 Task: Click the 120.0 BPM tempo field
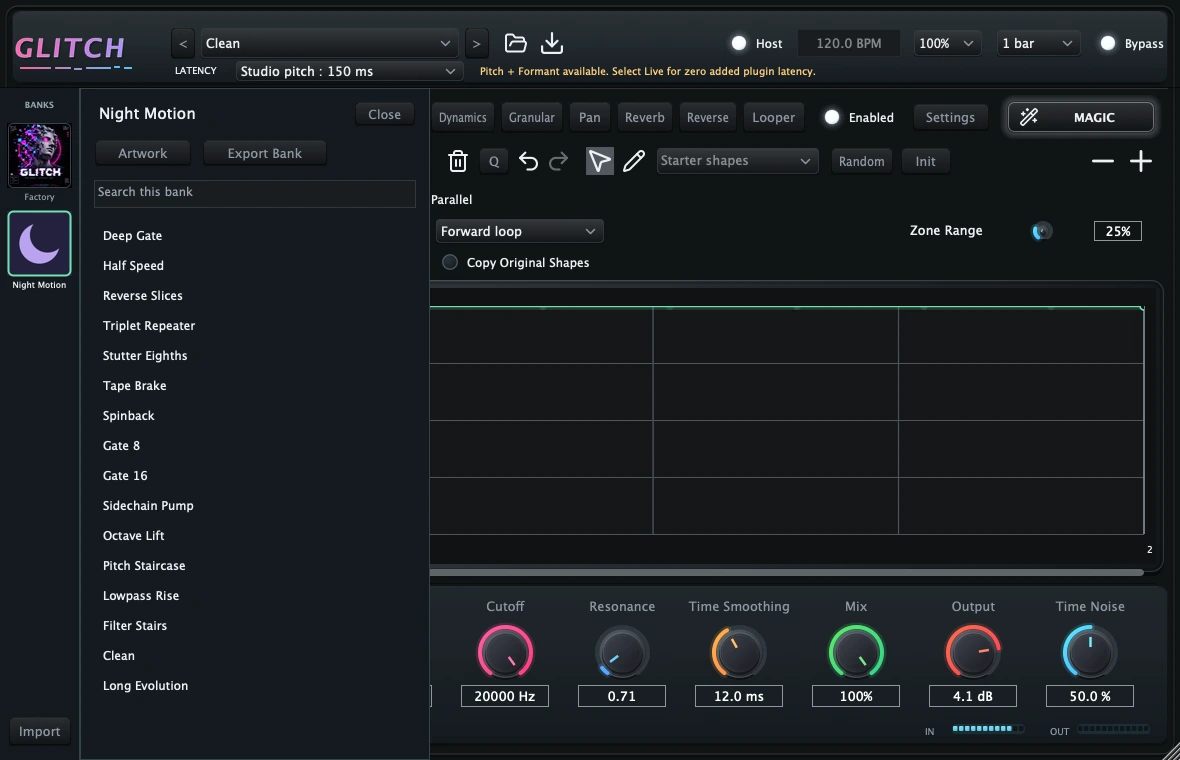pos(849,44)
